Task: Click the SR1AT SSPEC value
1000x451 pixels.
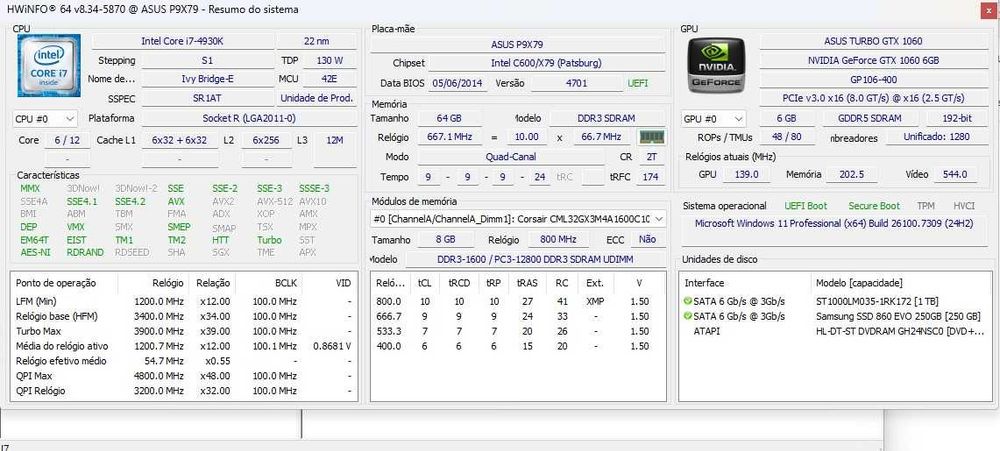Action: pyautogui.click(x=207, y=99)
